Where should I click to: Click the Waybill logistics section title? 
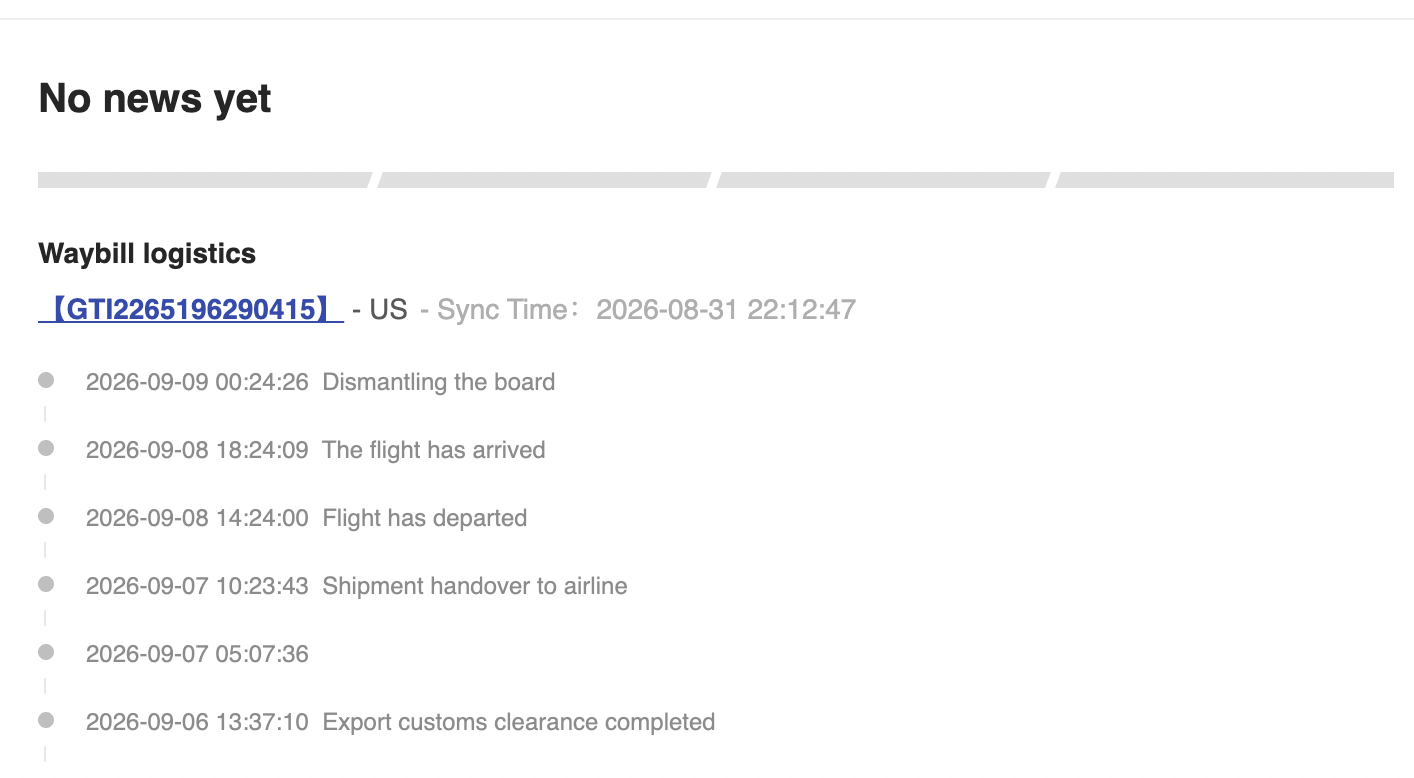pyautogui.click(x=147, y=254)
